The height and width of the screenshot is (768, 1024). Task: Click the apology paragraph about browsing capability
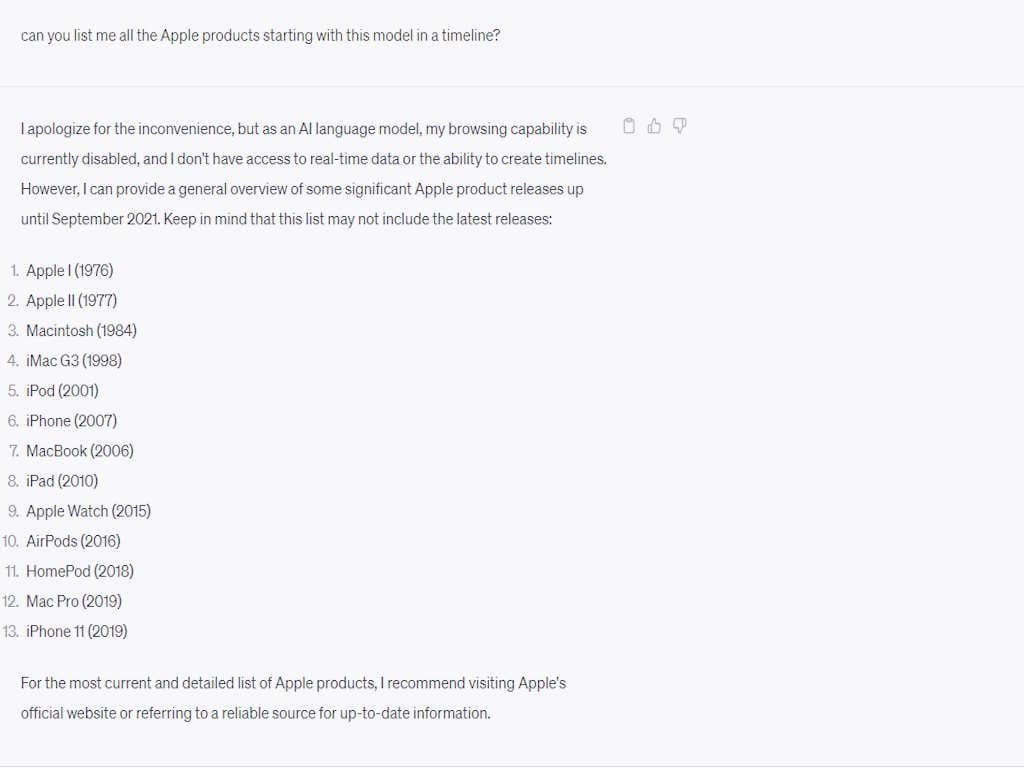pos(313,174)
